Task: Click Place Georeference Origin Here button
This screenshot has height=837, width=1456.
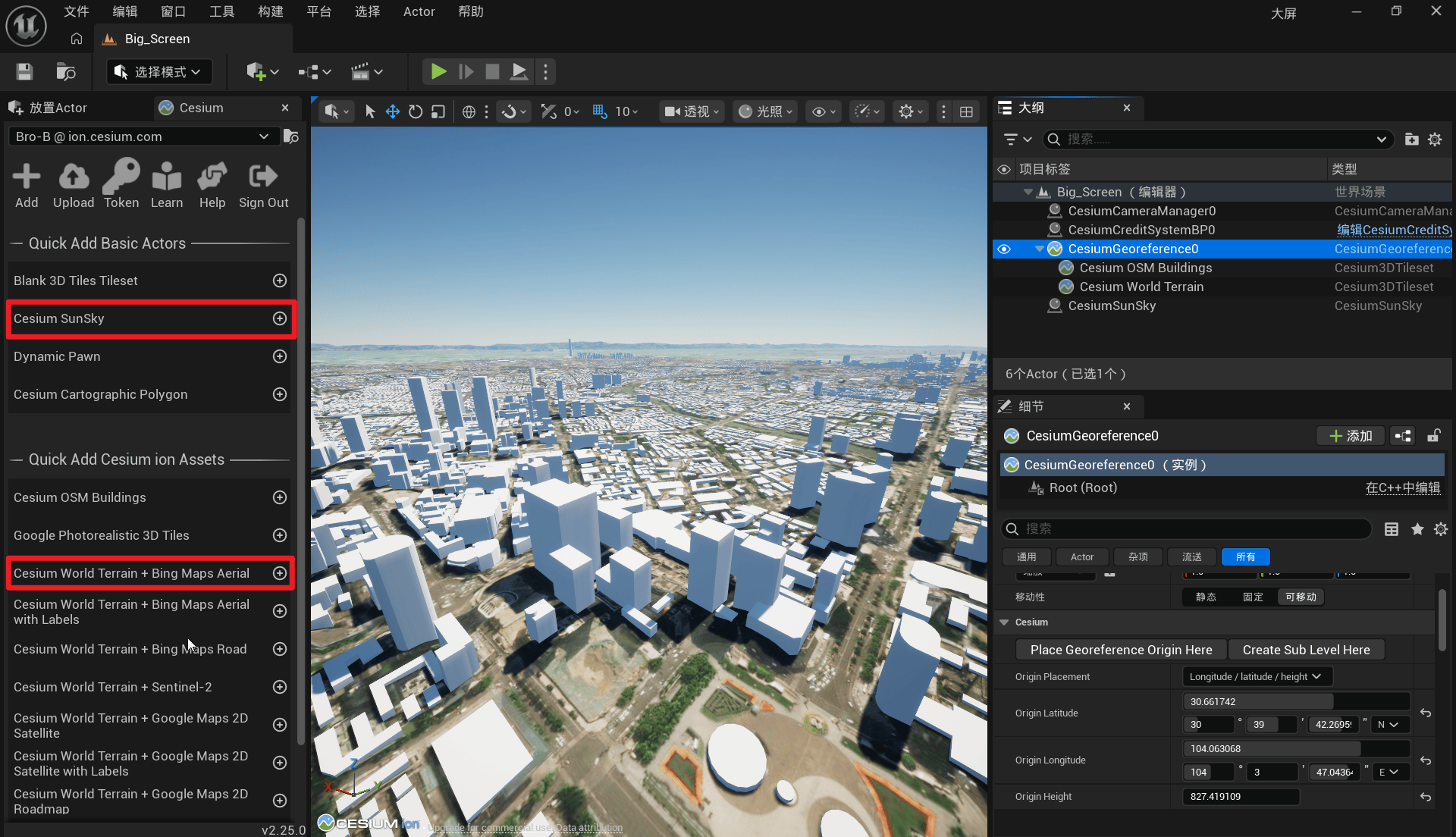Action: pos(1121,650)
